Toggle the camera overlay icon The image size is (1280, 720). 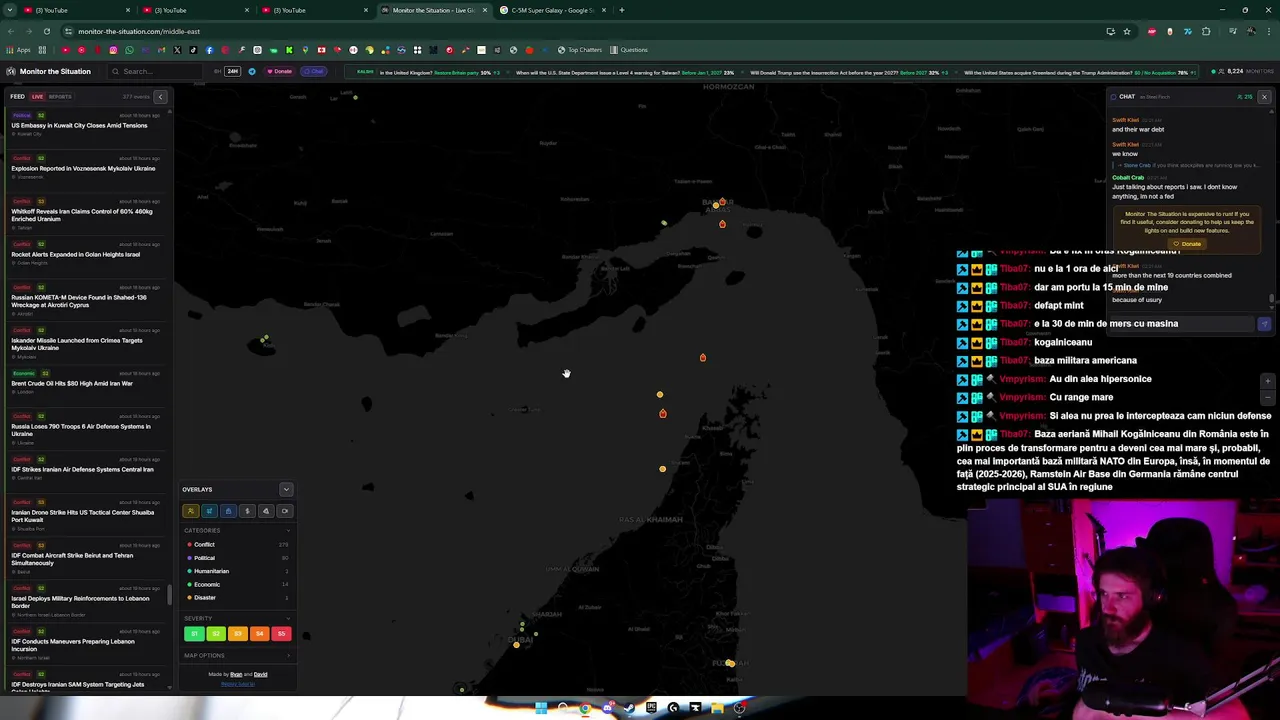(x=285, y=511)
